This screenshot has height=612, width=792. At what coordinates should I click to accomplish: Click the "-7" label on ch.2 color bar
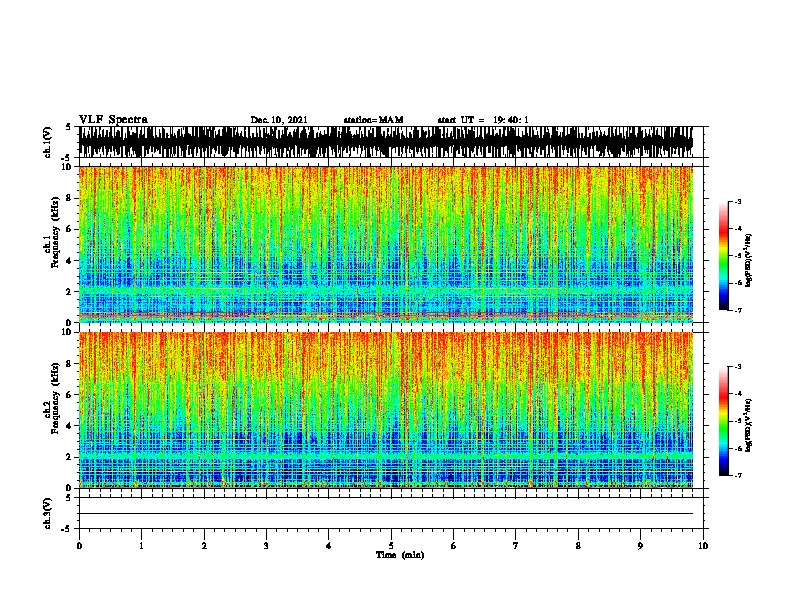(x=738, y=476)
